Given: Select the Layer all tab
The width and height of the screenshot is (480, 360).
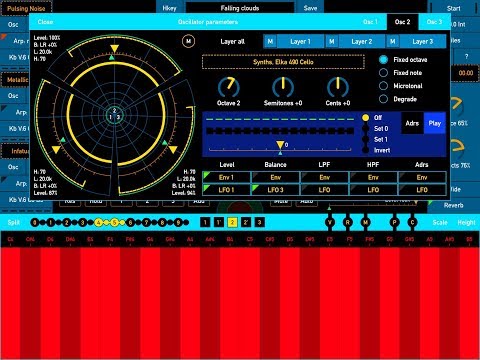Looking at the screenshot, I should (232, 42).
